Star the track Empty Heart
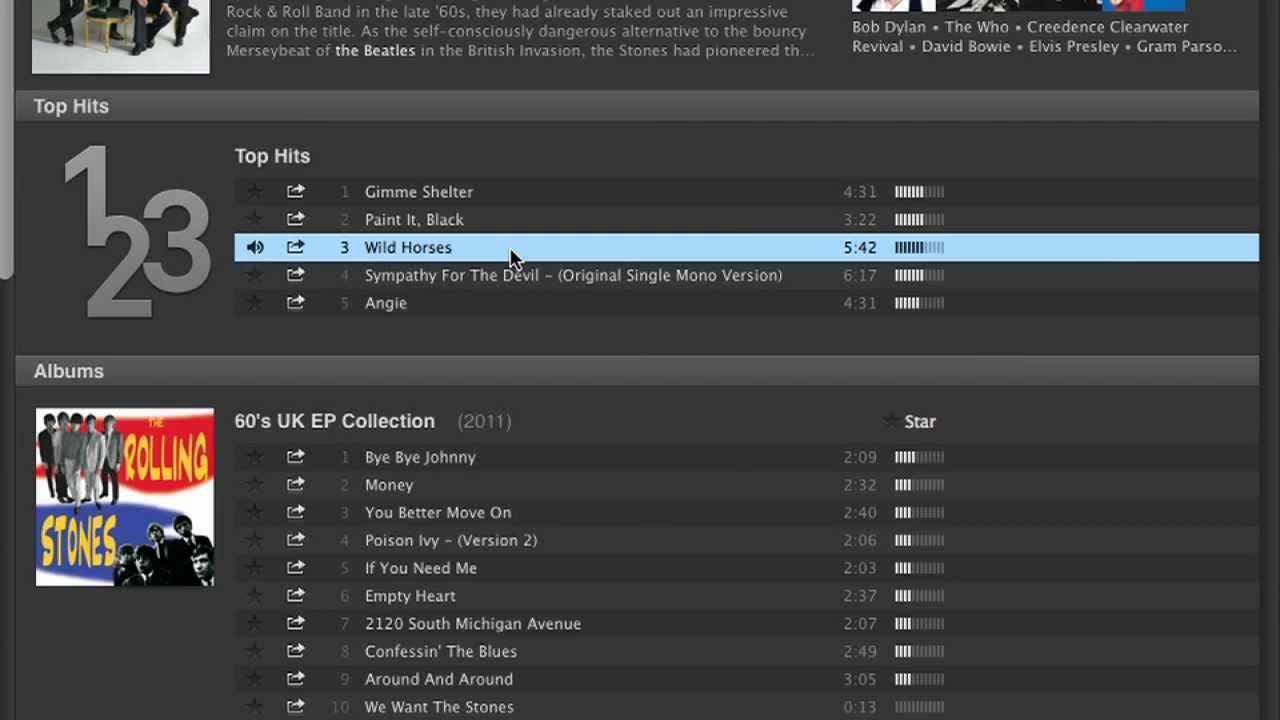This screenshot has height=720, width=1280. pyautogui.click(x=255, y=596)
